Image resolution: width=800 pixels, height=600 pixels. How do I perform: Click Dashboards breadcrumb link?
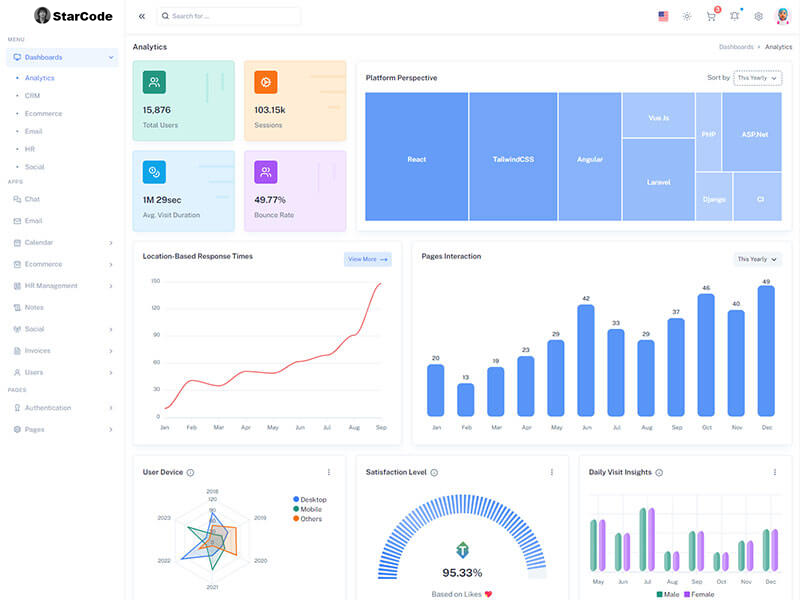736,47
